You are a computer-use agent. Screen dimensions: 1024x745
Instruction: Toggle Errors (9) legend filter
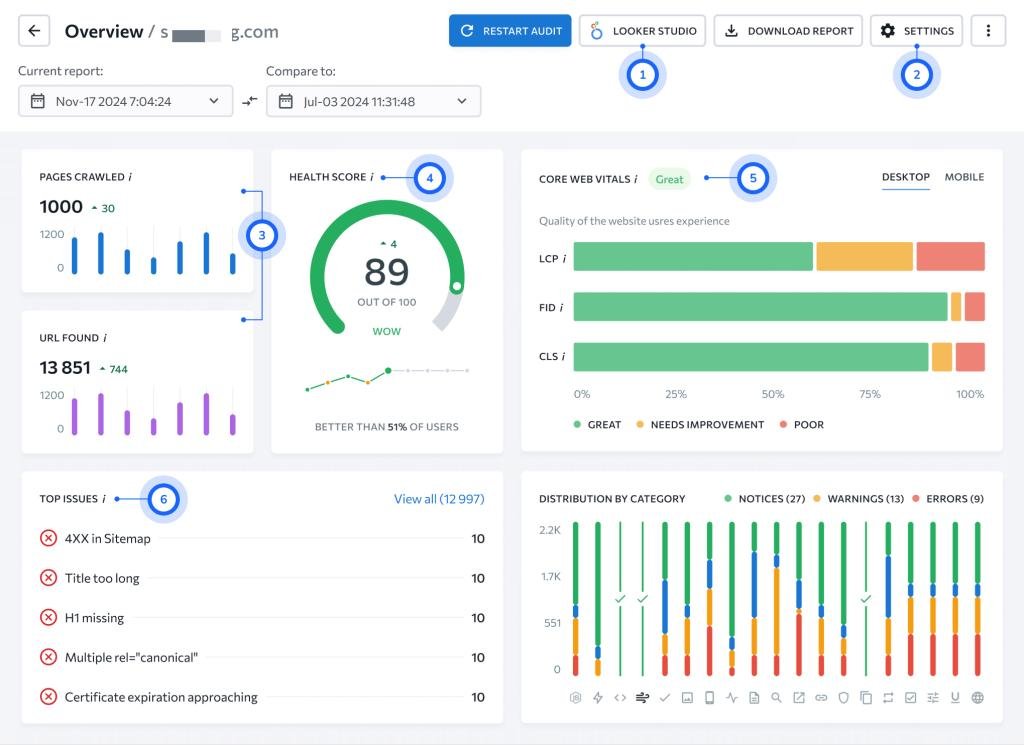click(948, 498)
